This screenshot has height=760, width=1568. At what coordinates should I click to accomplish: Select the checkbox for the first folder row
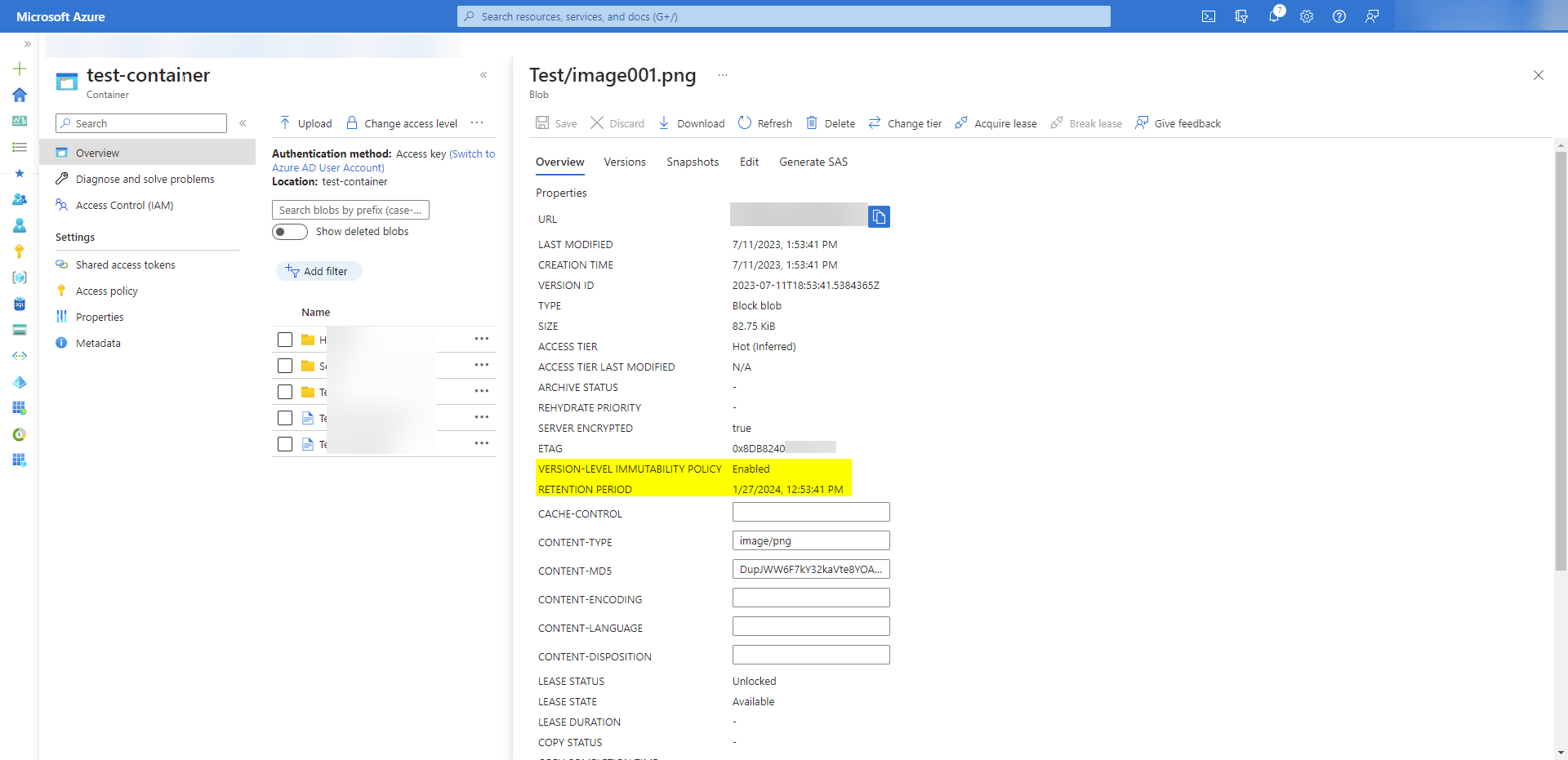tap(285, 340)
